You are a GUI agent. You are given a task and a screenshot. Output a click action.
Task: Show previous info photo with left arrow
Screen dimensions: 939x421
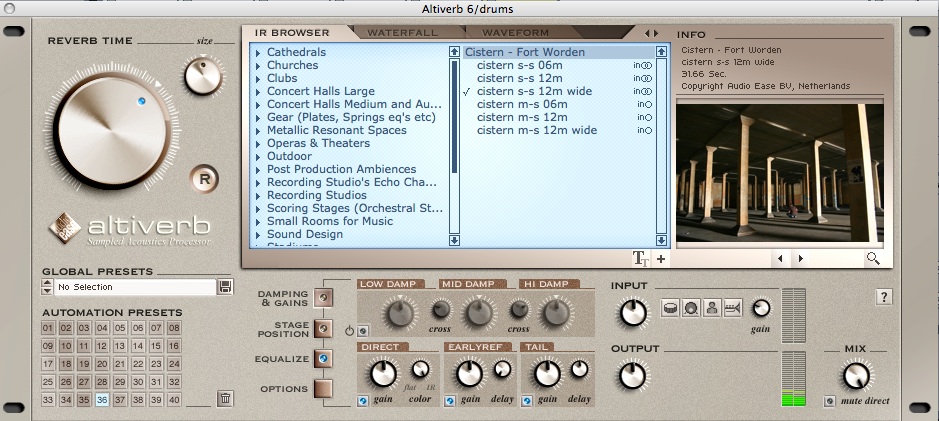[780, 259]
